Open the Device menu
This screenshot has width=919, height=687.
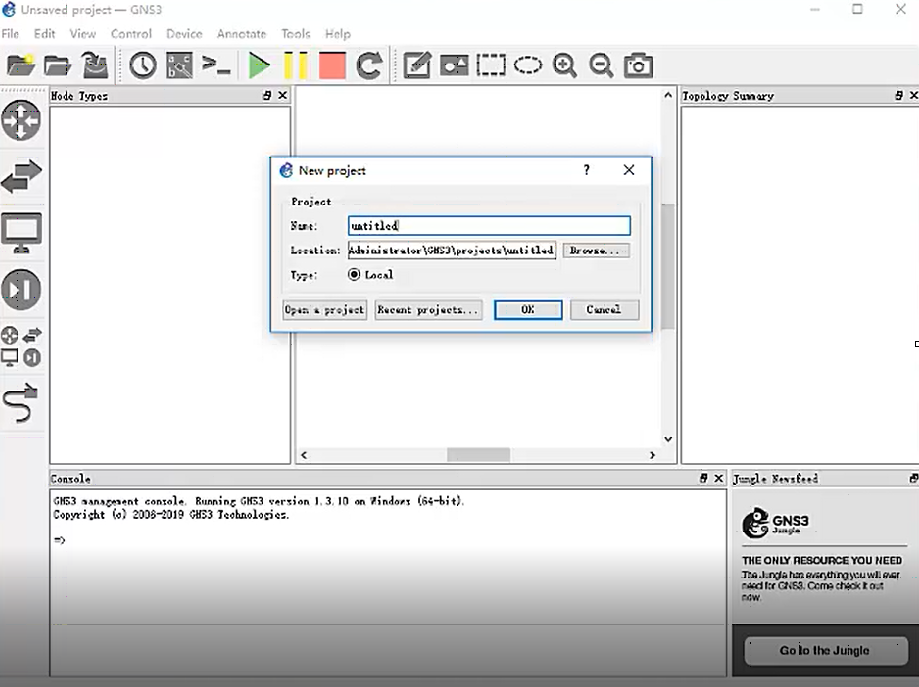click(x=184, y=34)
